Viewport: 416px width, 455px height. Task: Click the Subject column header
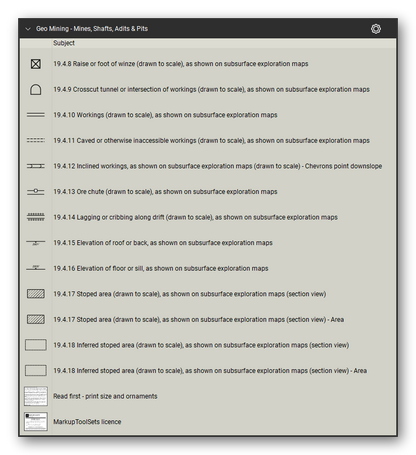[x=64, y=43]
